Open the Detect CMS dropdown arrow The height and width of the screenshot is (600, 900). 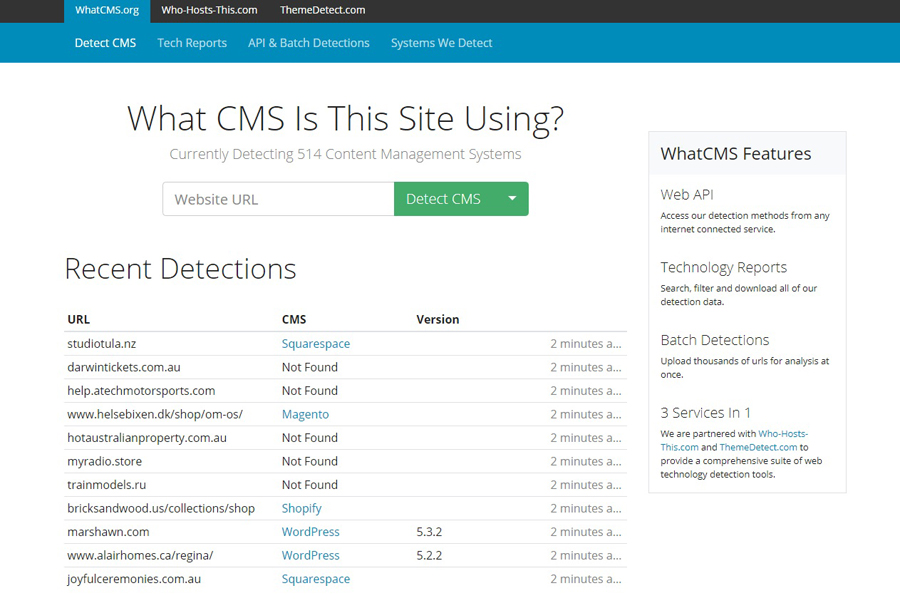pyautogui.click(x=512, y=199)
